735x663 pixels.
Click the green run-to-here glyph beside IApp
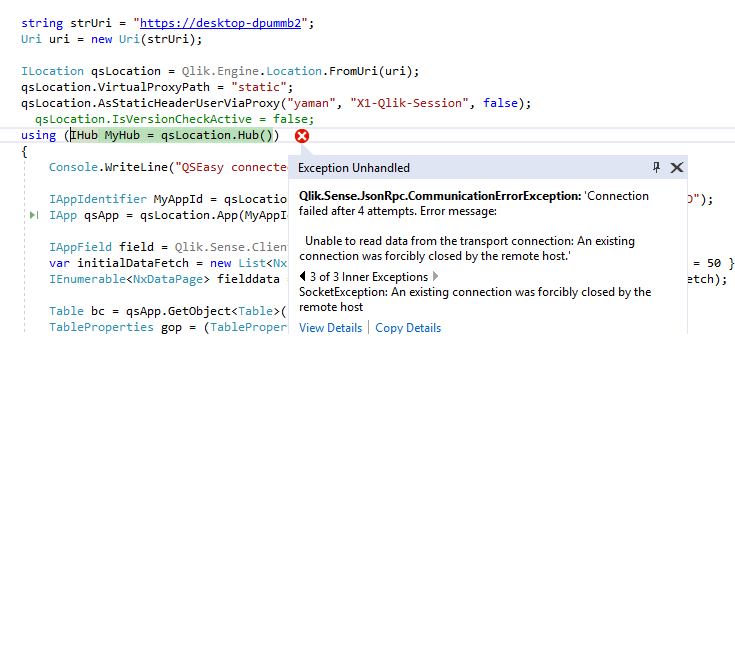click(x=34, y=215)
